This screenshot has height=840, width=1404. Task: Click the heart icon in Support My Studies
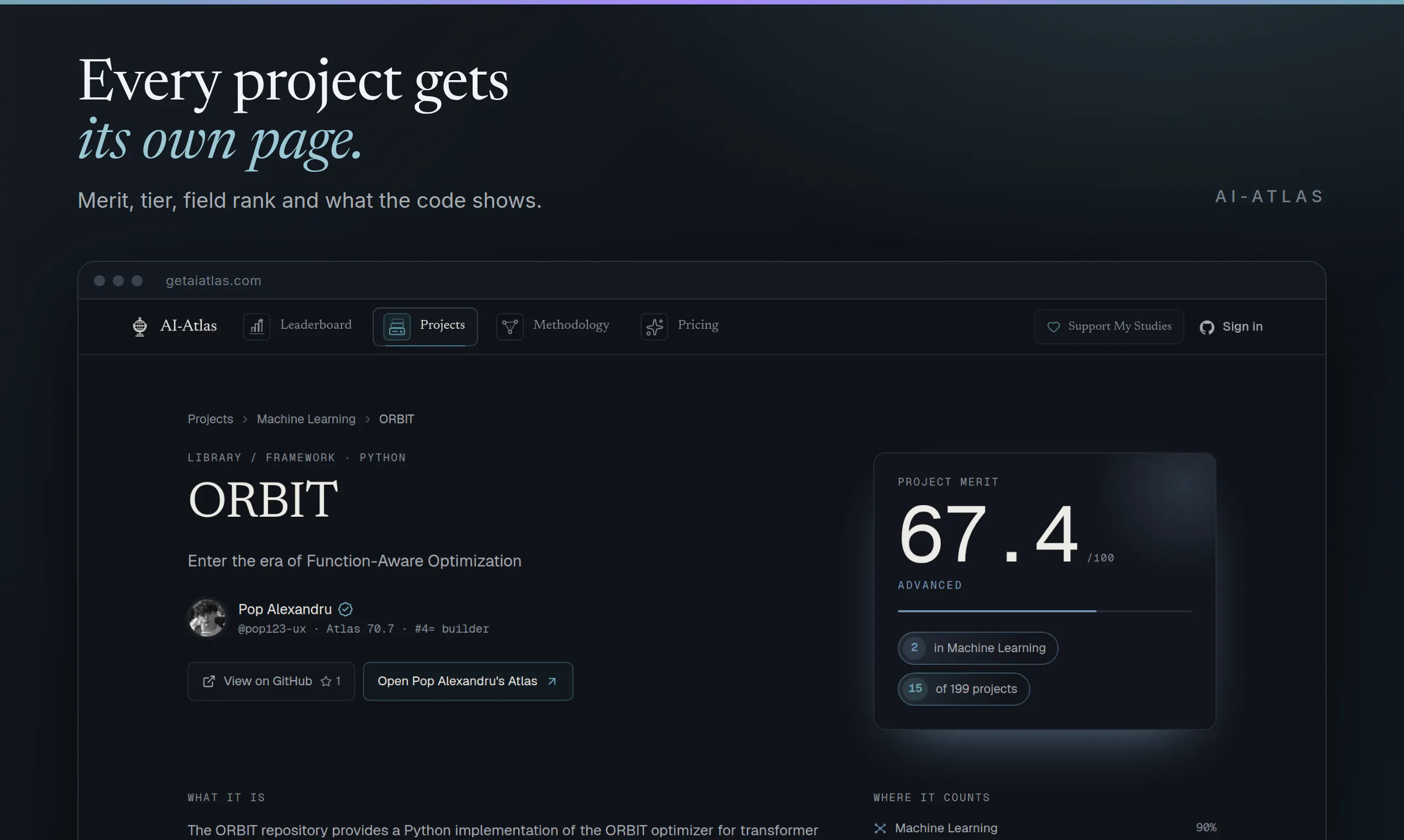pyautogui.click(x=1054, y=327)
